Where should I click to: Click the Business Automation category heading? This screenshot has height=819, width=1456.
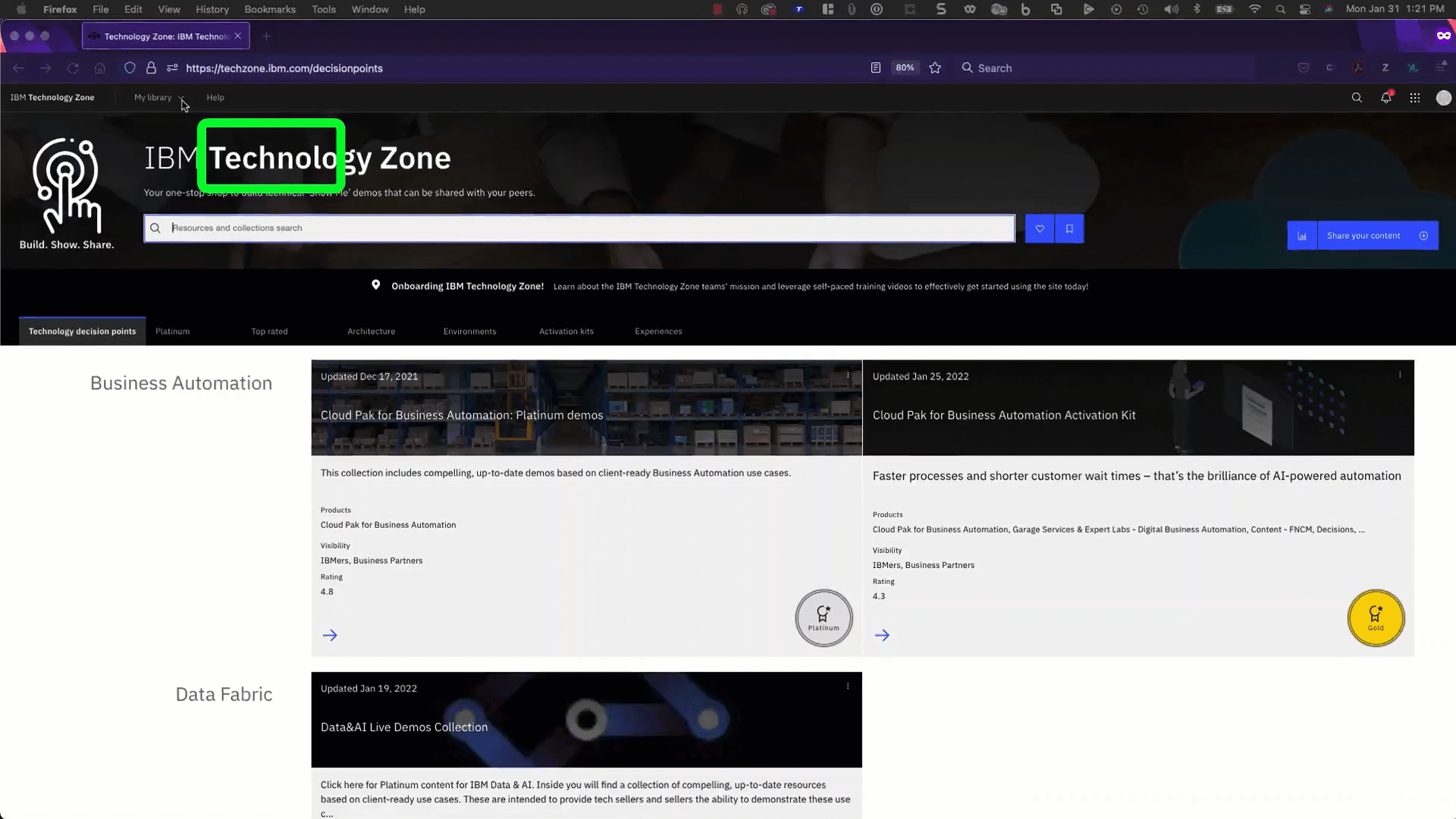coord(181,383)
